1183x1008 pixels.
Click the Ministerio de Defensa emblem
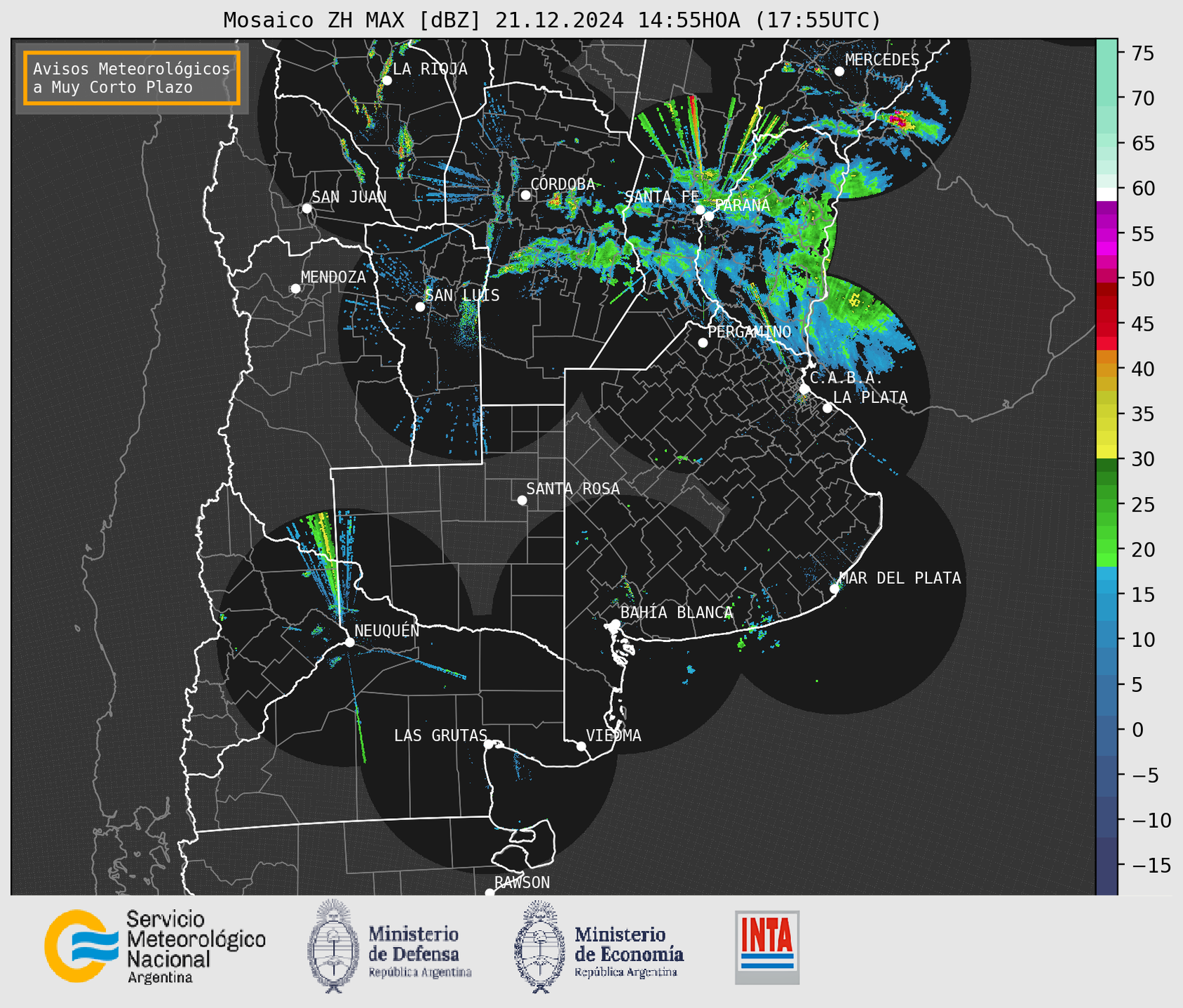(x=332, y=946)
